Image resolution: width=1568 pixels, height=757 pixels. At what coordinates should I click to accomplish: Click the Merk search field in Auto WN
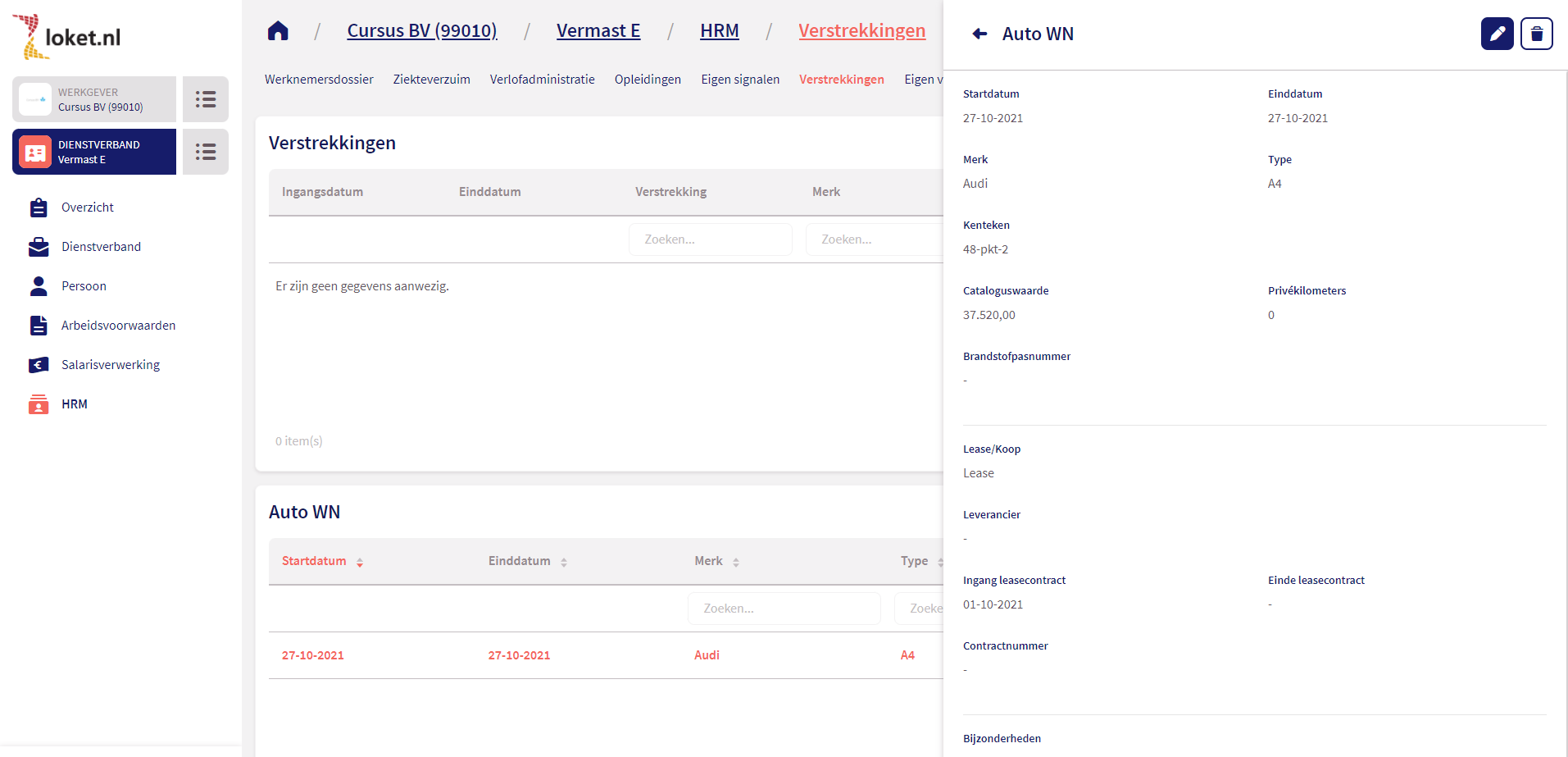coord(784,609)
